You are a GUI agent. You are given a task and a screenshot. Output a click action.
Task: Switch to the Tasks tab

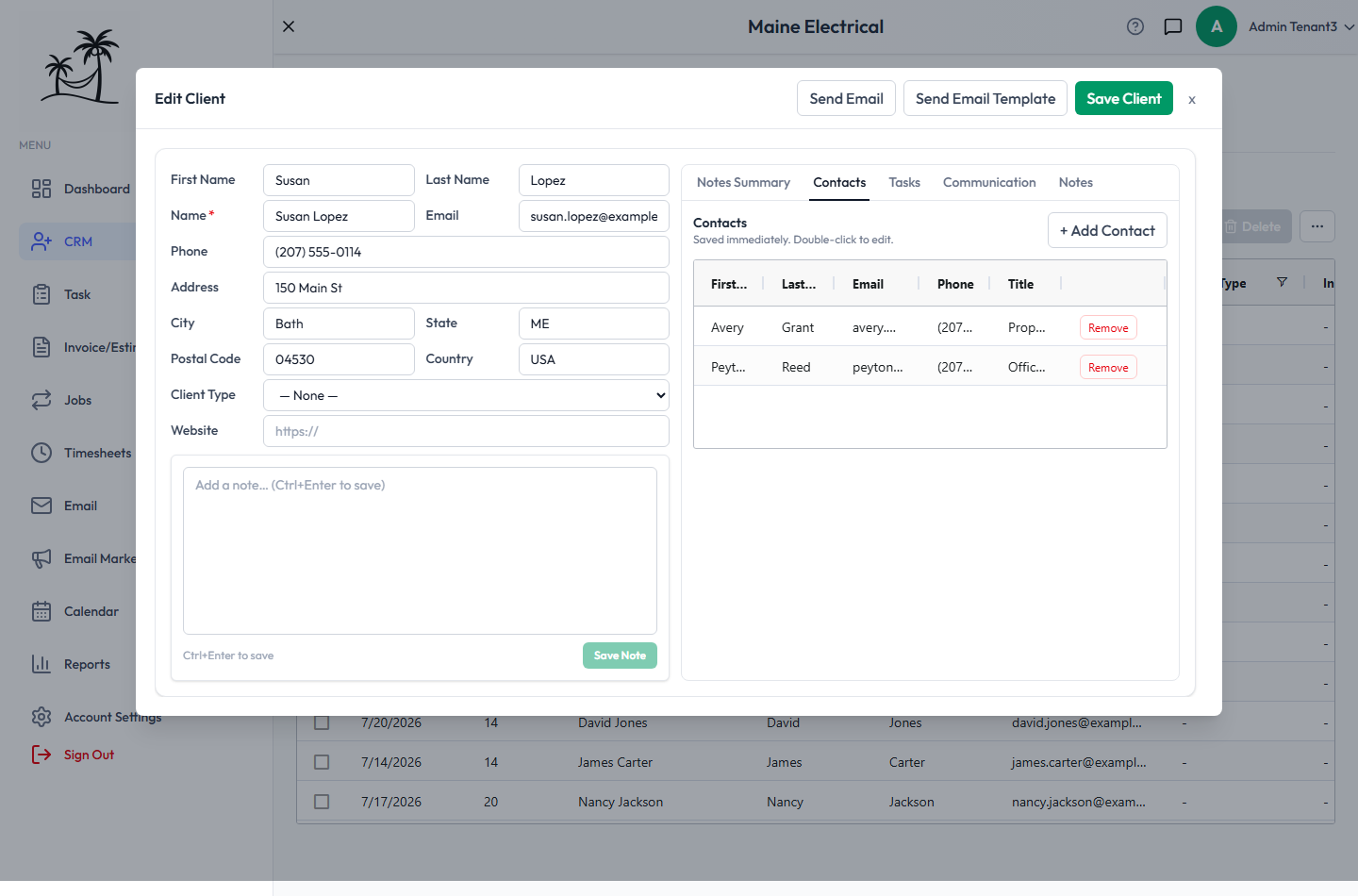904,182
